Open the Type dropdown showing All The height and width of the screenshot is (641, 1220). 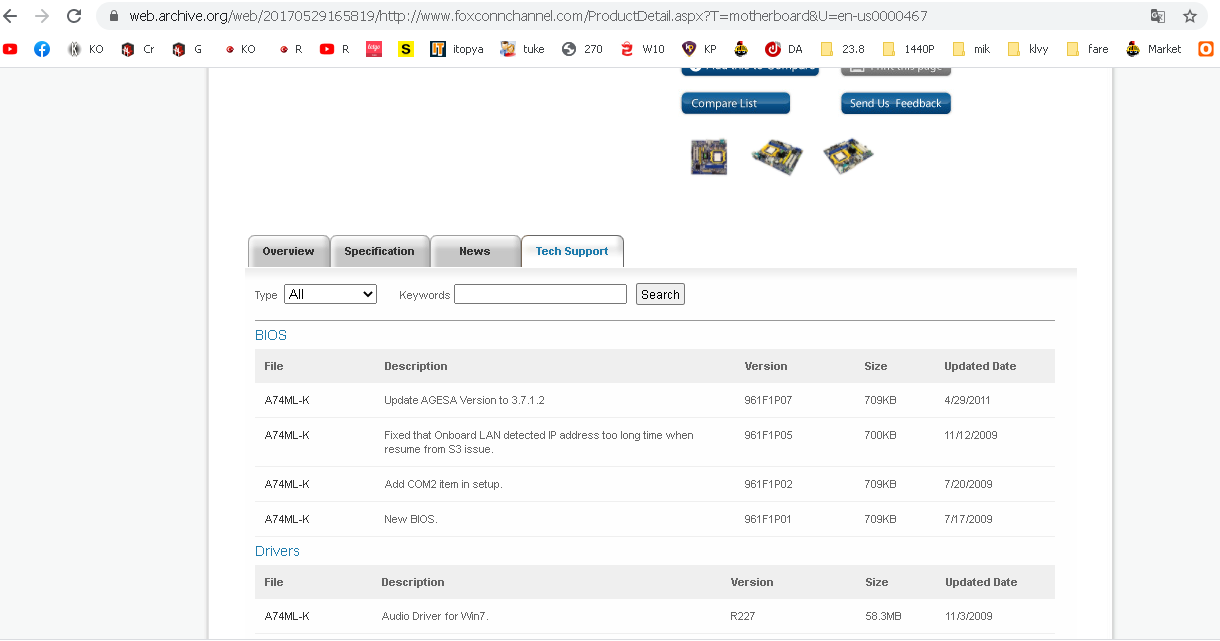pos(330,294)
